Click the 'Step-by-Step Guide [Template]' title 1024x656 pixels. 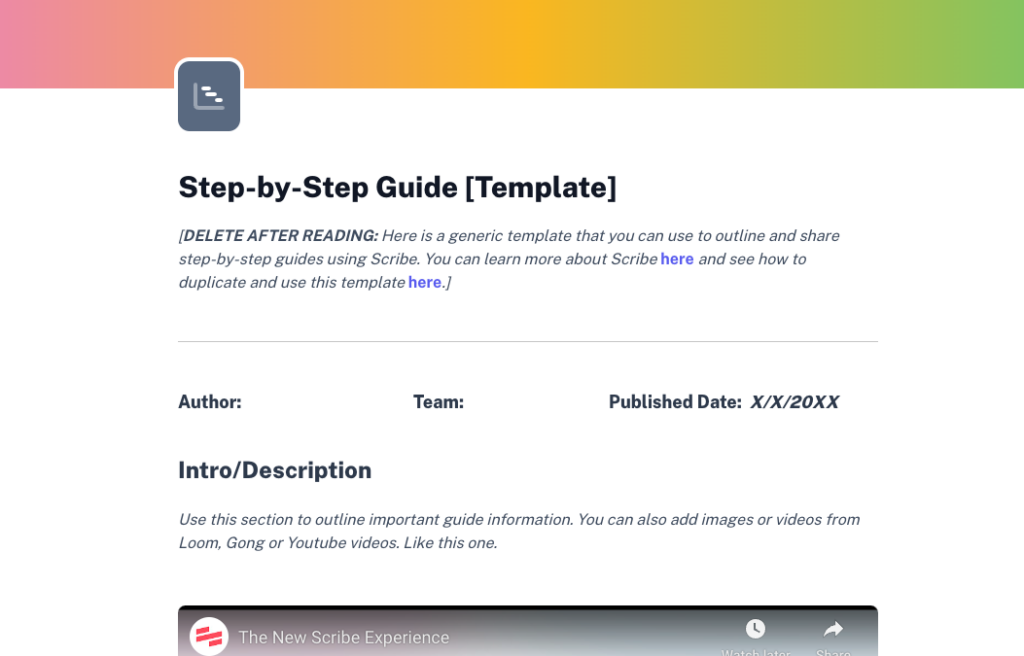coord(397,187)
